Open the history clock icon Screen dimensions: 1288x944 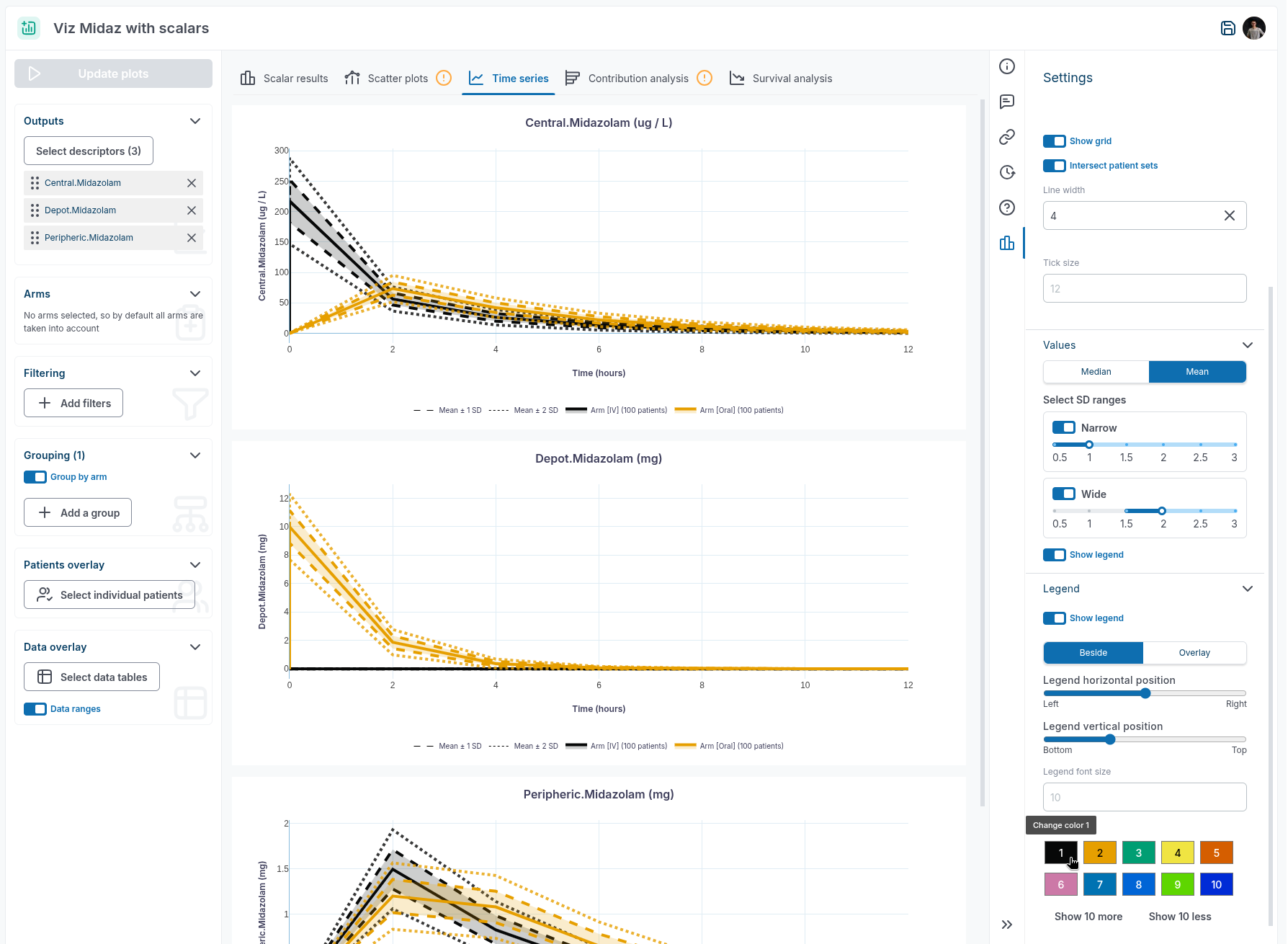click(1007, 172)
